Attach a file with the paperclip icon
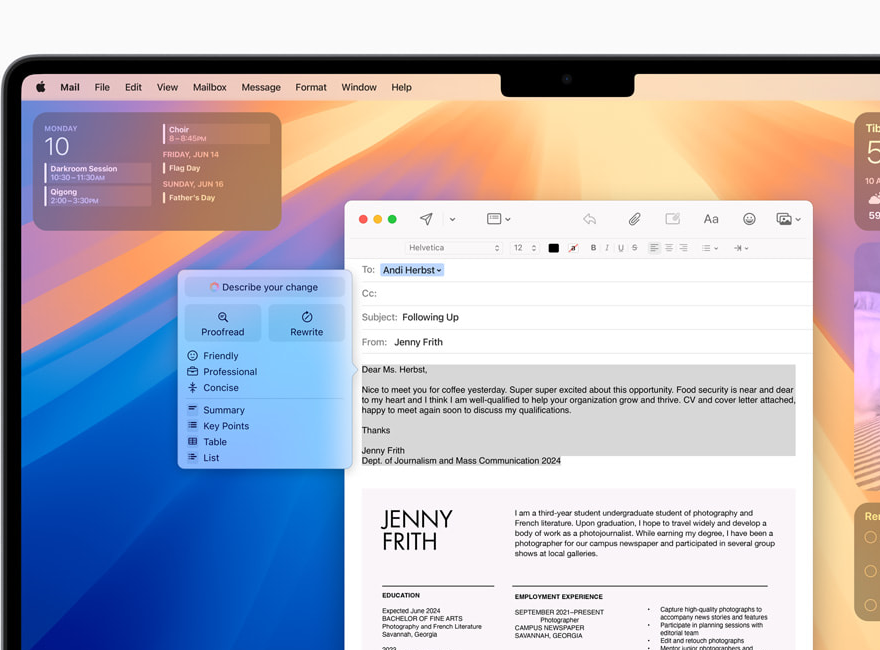Viewport: 880px width, 650px height. [x=634, y=219]
